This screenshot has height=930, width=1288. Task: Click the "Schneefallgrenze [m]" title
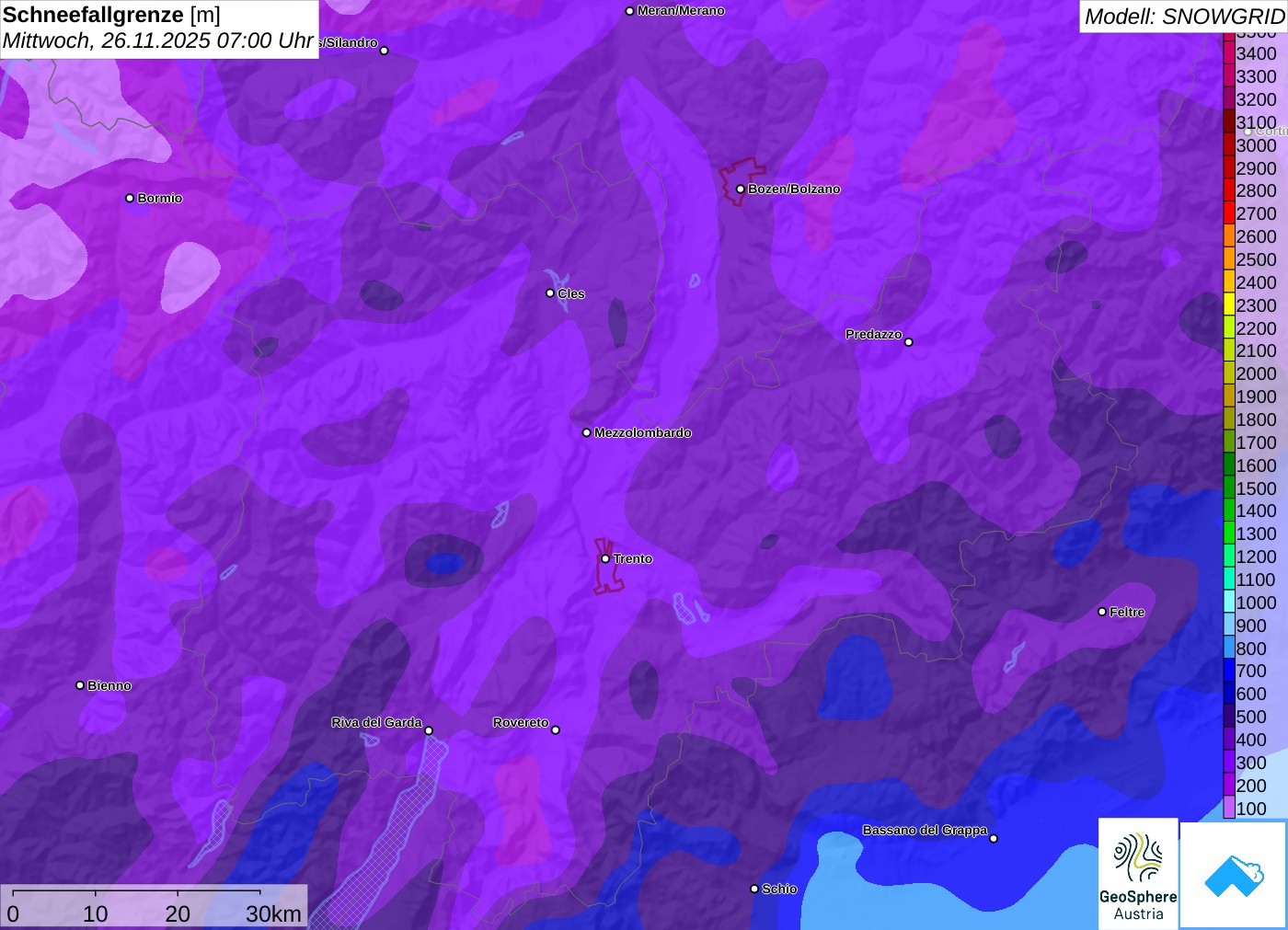(111, 16)
